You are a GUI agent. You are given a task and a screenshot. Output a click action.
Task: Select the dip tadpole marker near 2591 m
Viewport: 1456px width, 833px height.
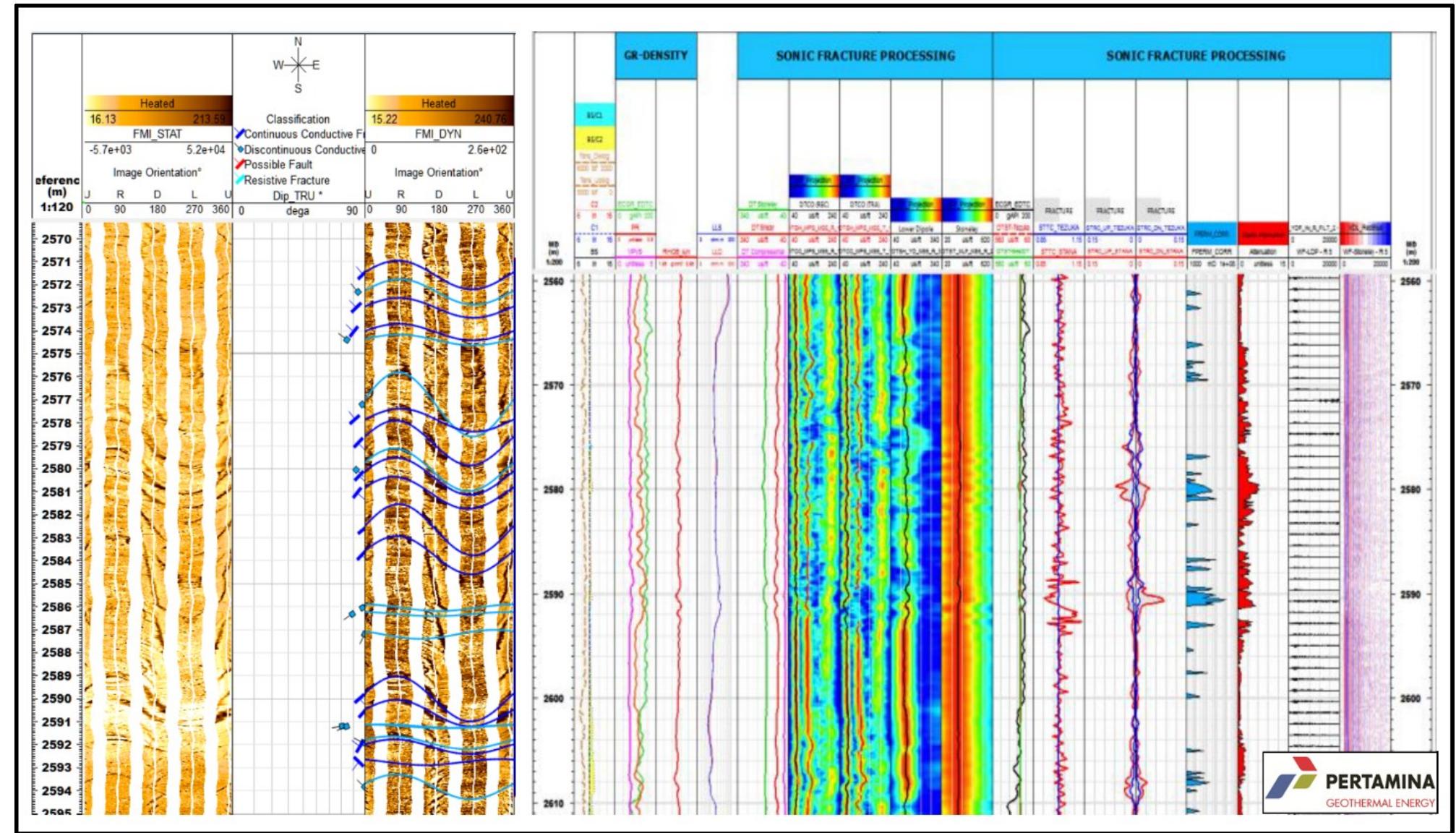click(x=343, y=726)
